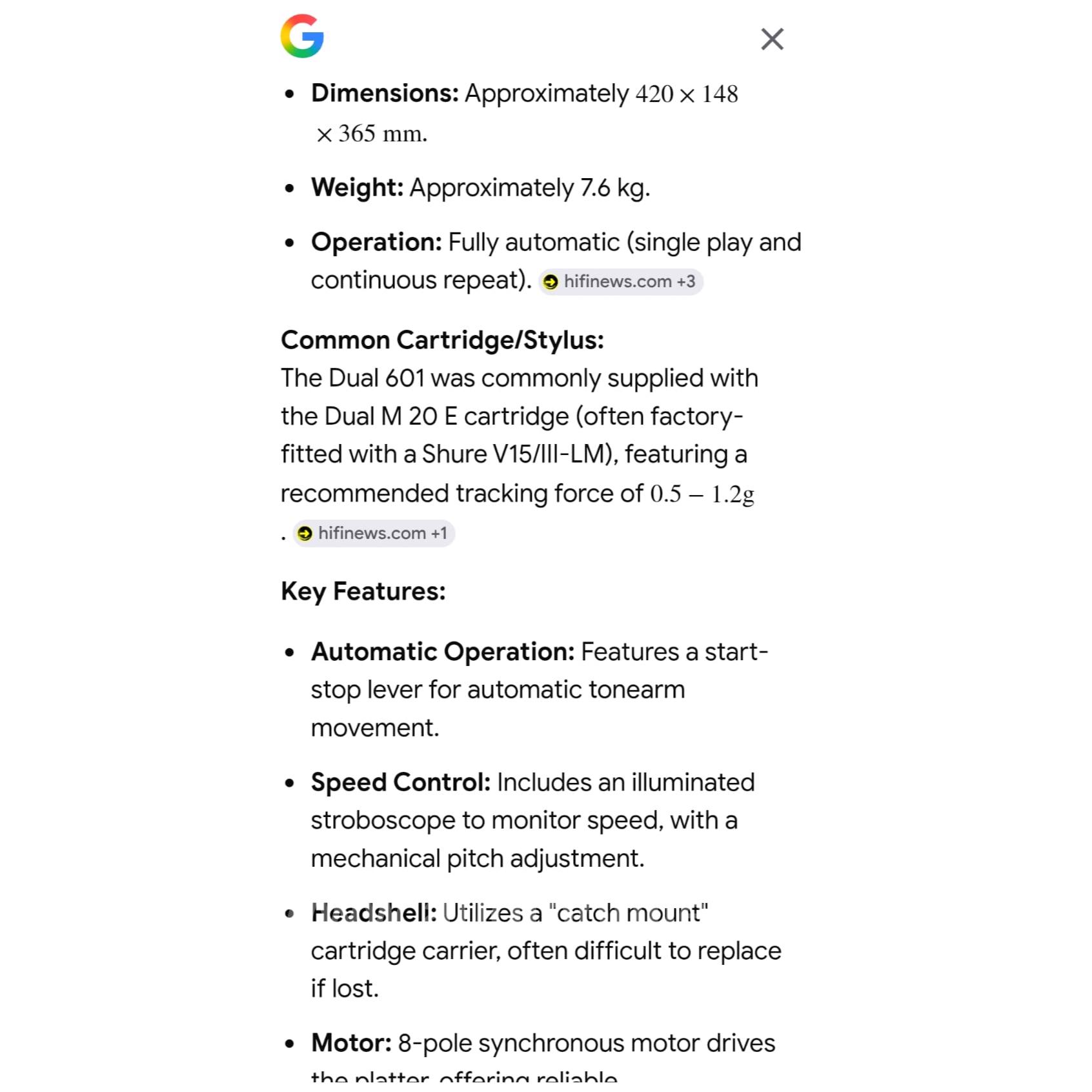This screenshot has width=1092, height=1092.
Task: Click the Automatic Operation bullet label
Action: pyautogui.click(x=442, y=652)
